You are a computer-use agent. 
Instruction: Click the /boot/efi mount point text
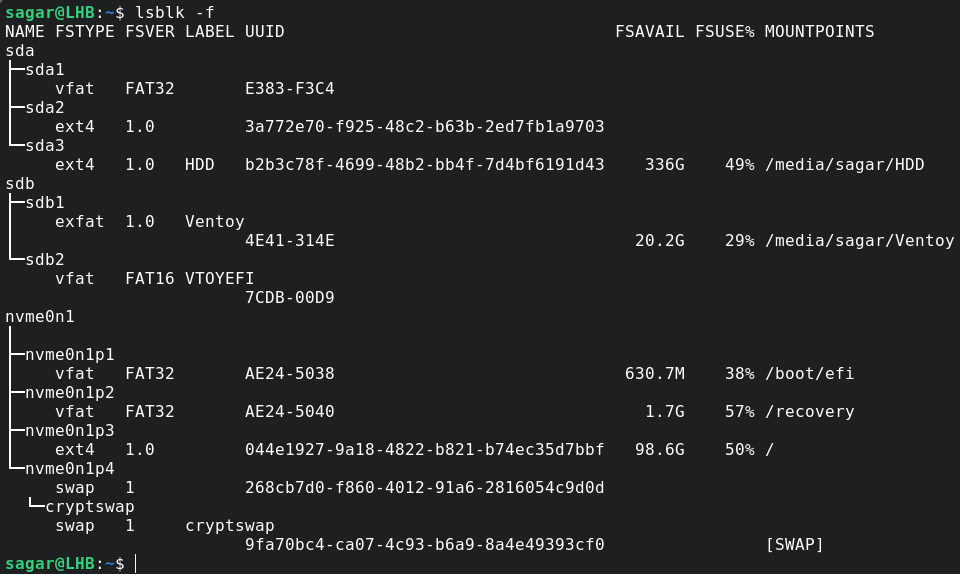809,374
